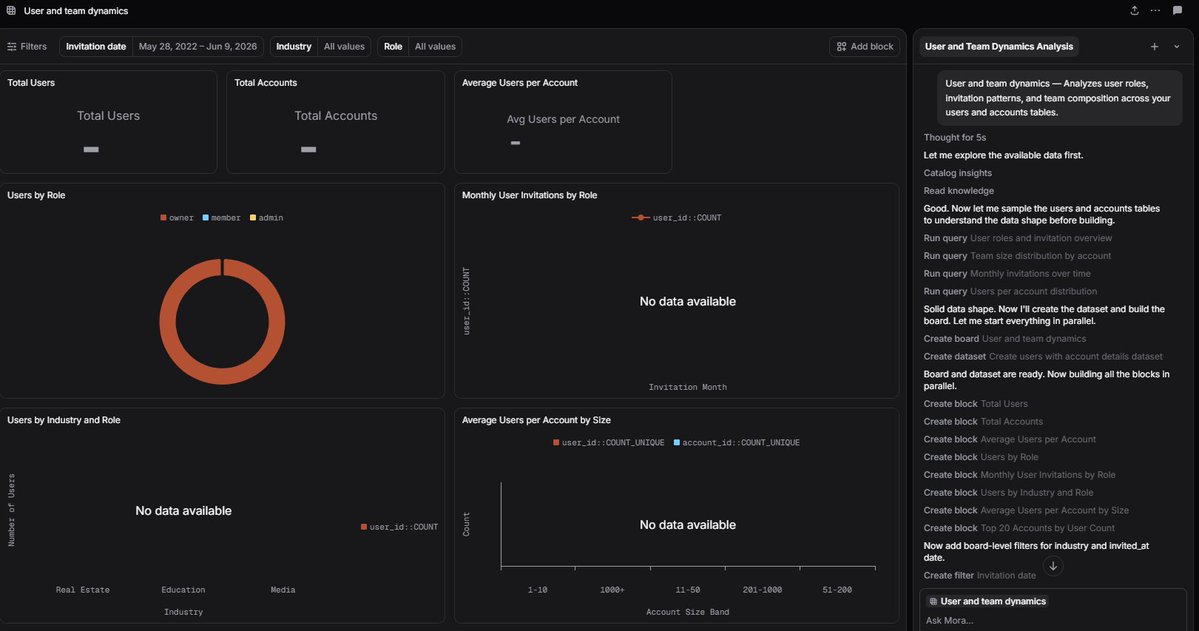Toggle owner series in Users by Role legend
The height and width of the screenshot is (631, 1199).
(177, 218)
